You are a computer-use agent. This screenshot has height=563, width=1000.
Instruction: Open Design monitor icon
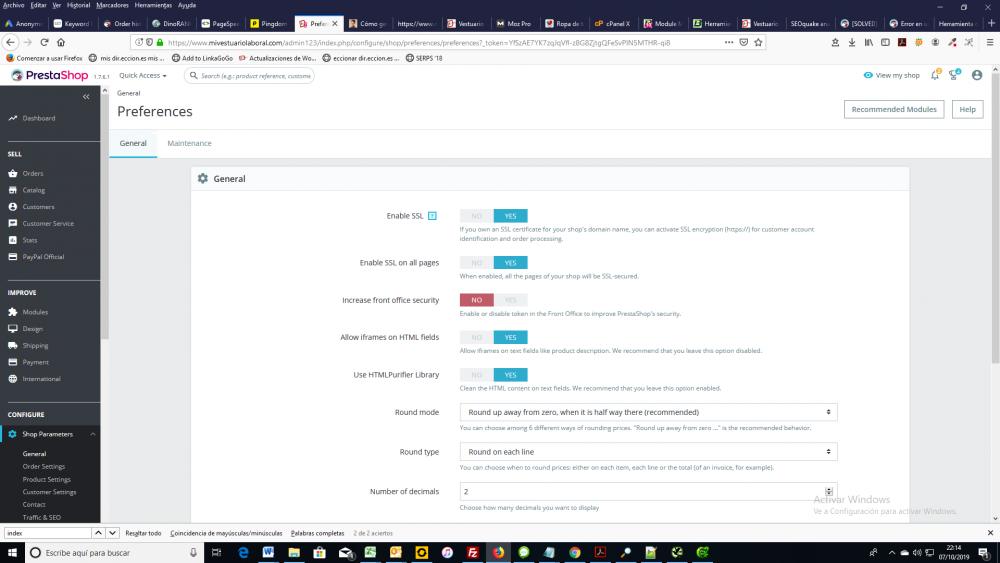tap(13, 328)
